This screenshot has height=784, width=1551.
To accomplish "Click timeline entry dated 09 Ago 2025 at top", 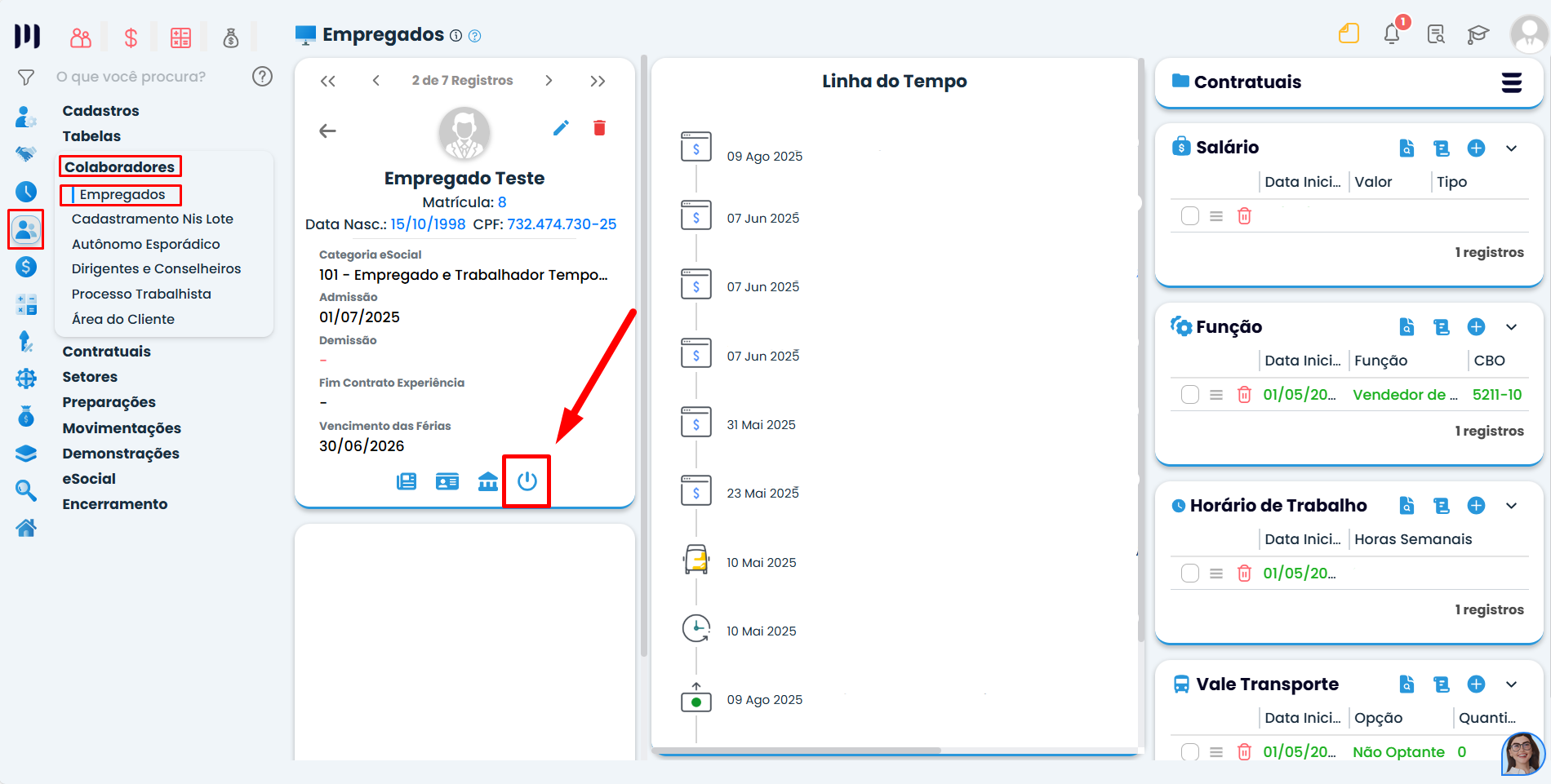I will tap(765, 157).
